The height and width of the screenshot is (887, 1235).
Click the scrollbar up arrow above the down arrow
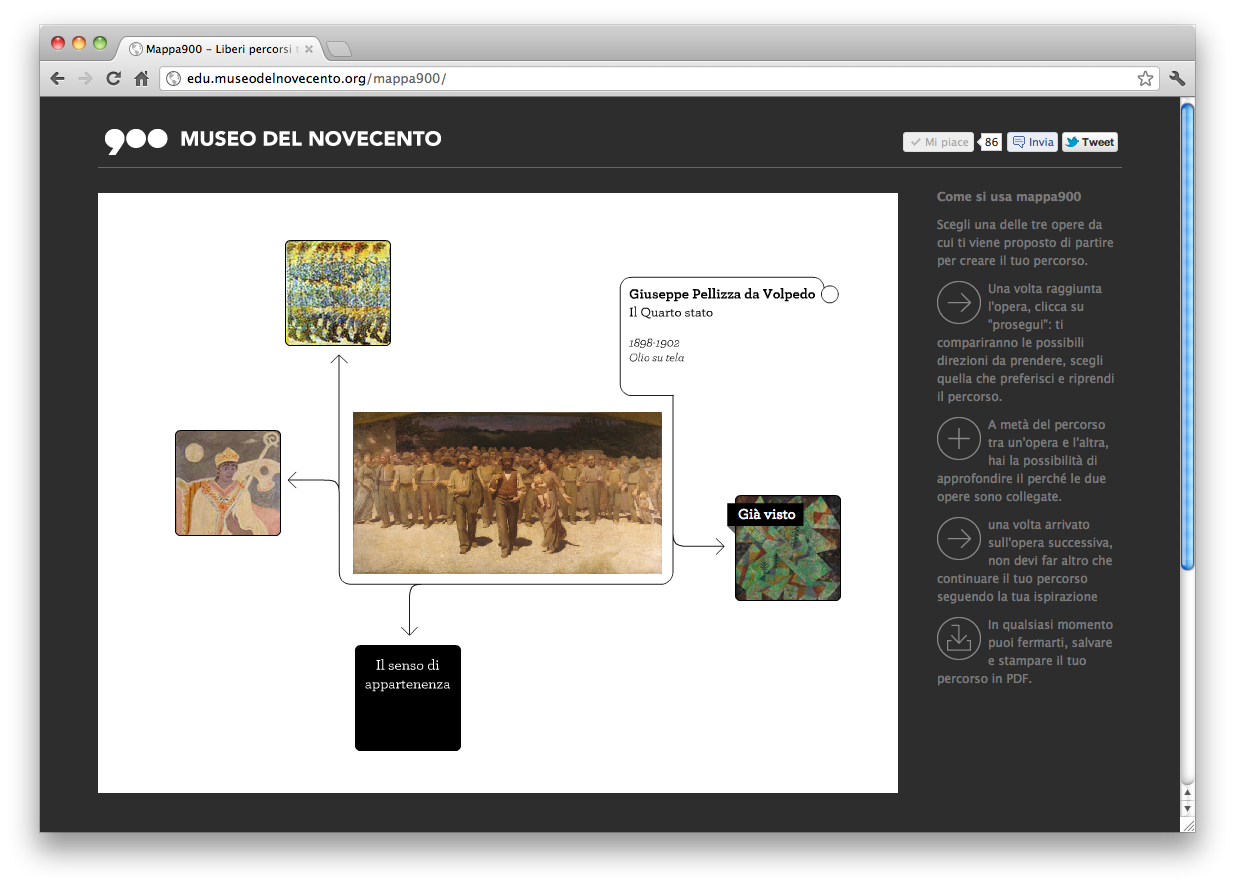click(1187, 792)
